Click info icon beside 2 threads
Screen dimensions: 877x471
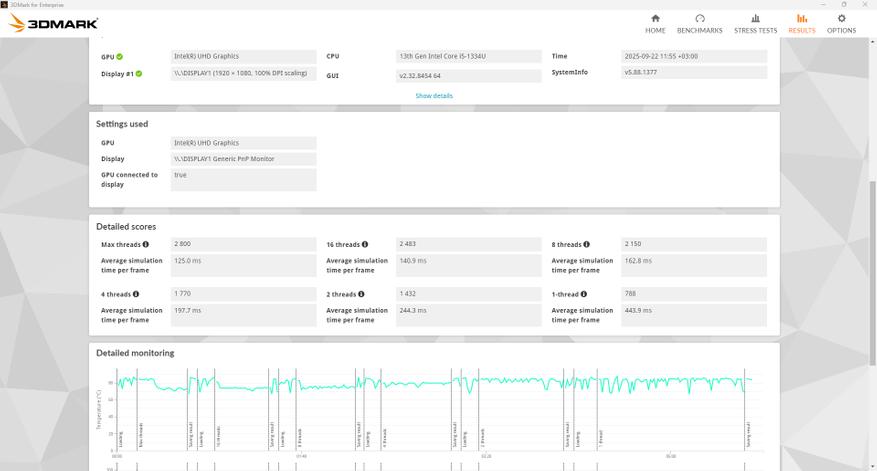pos(361,294)
